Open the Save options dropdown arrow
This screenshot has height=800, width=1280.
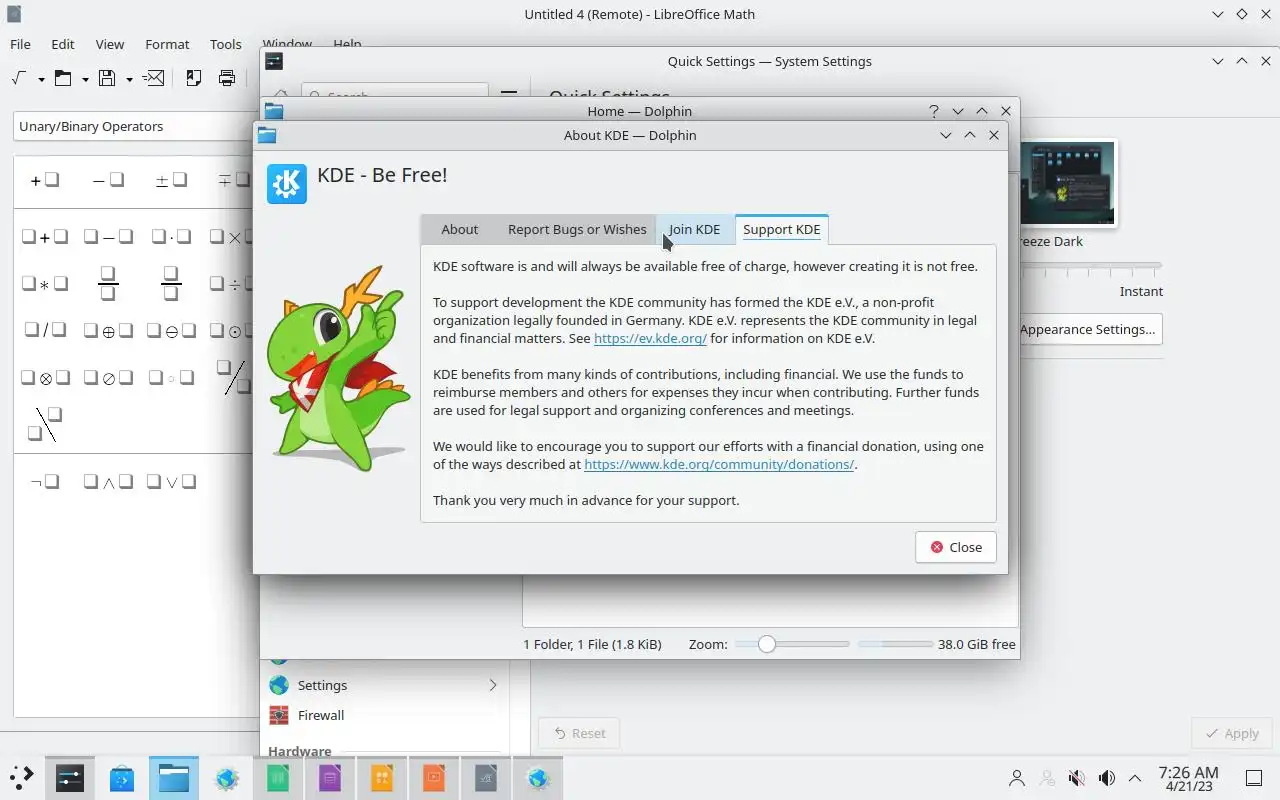click(x=129, y=79)
